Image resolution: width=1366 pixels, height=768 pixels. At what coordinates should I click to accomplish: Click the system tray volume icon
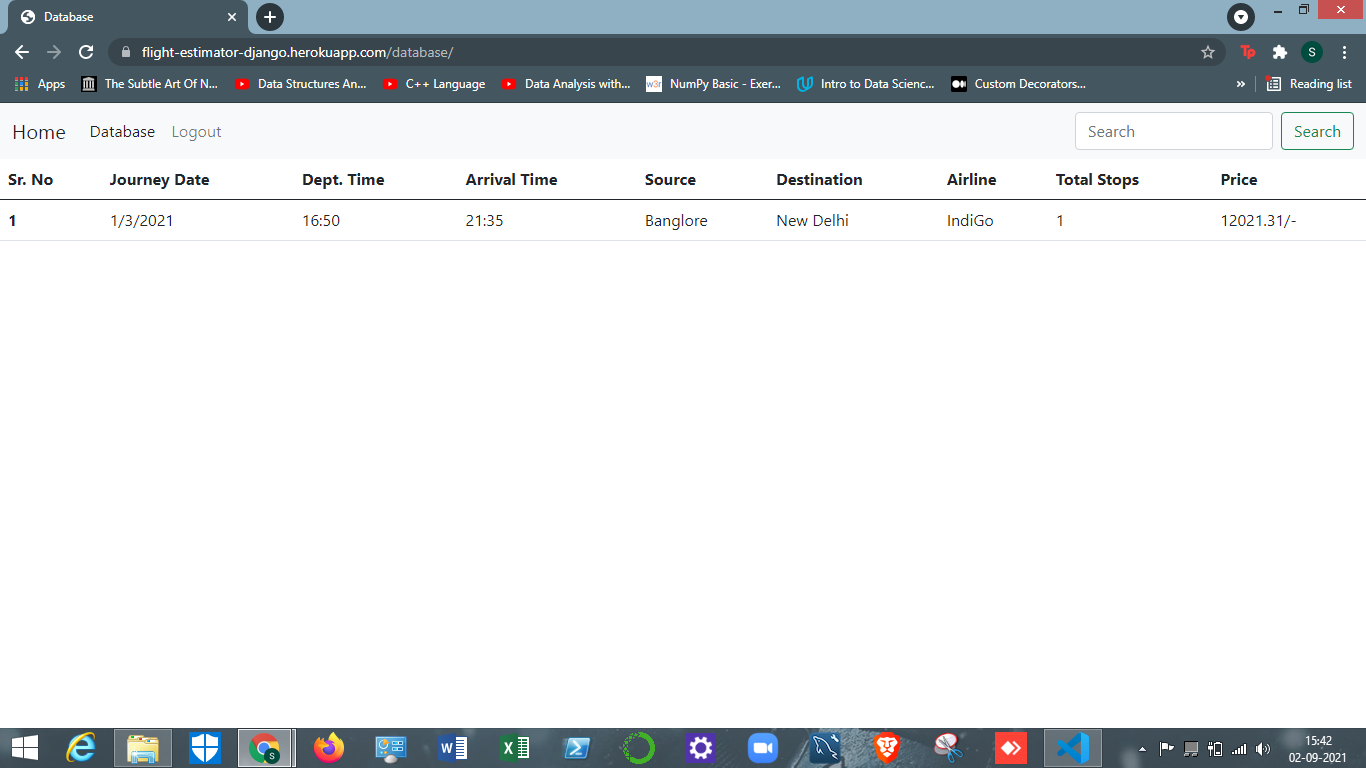coord(1263,749)
